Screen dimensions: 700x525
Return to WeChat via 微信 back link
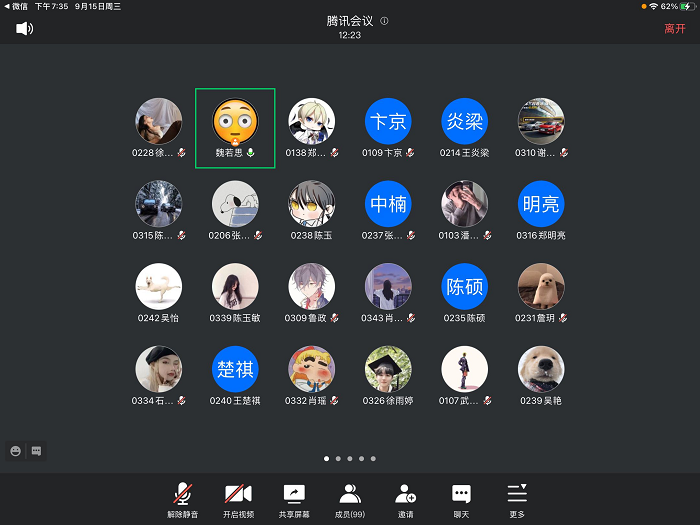coord(15,6)
